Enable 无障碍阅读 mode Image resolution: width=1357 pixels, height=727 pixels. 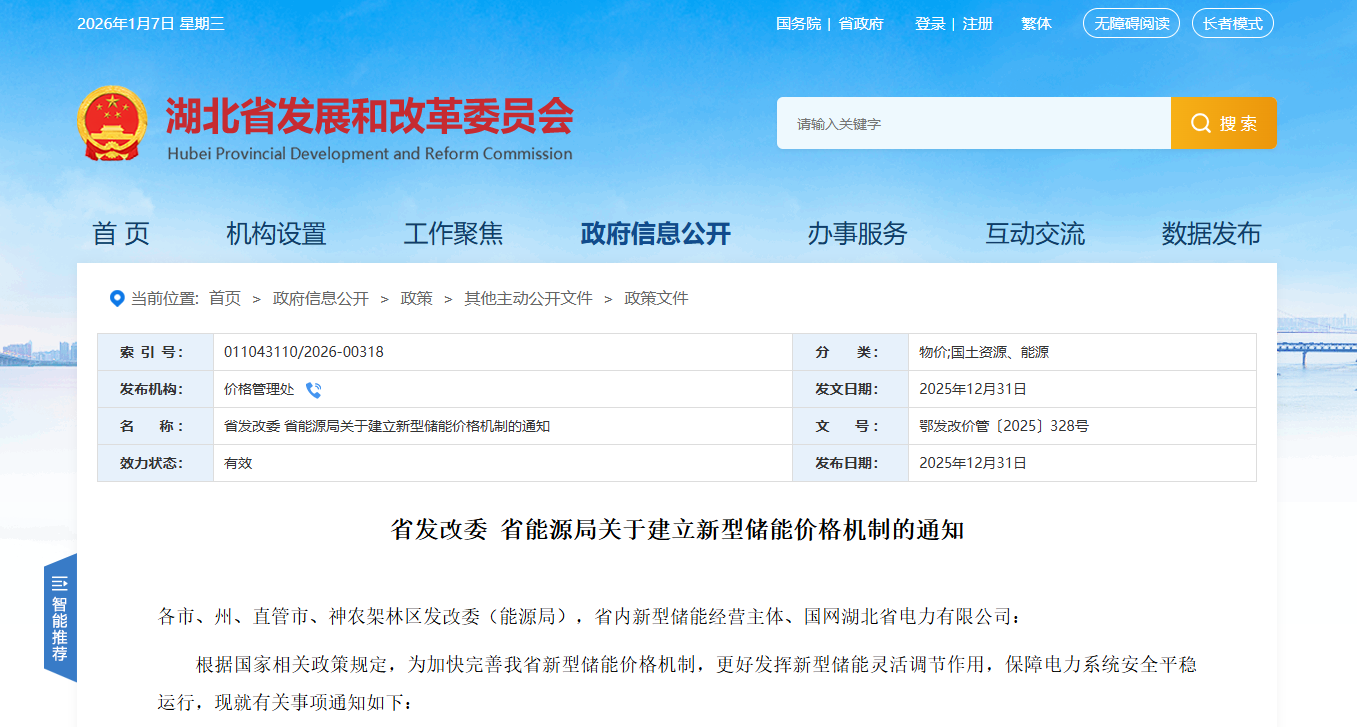[1131, 23]
